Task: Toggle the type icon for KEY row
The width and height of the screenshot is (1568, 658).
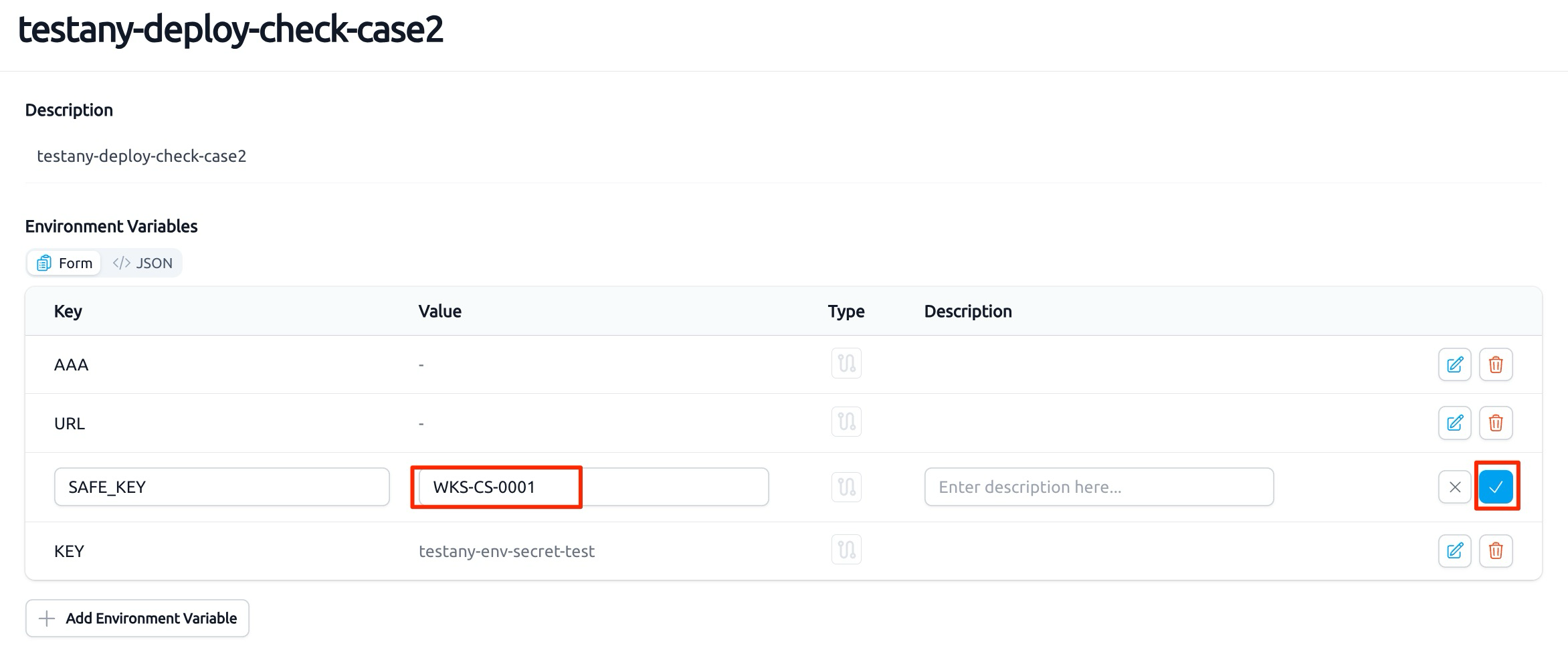Action: point(846,550)
